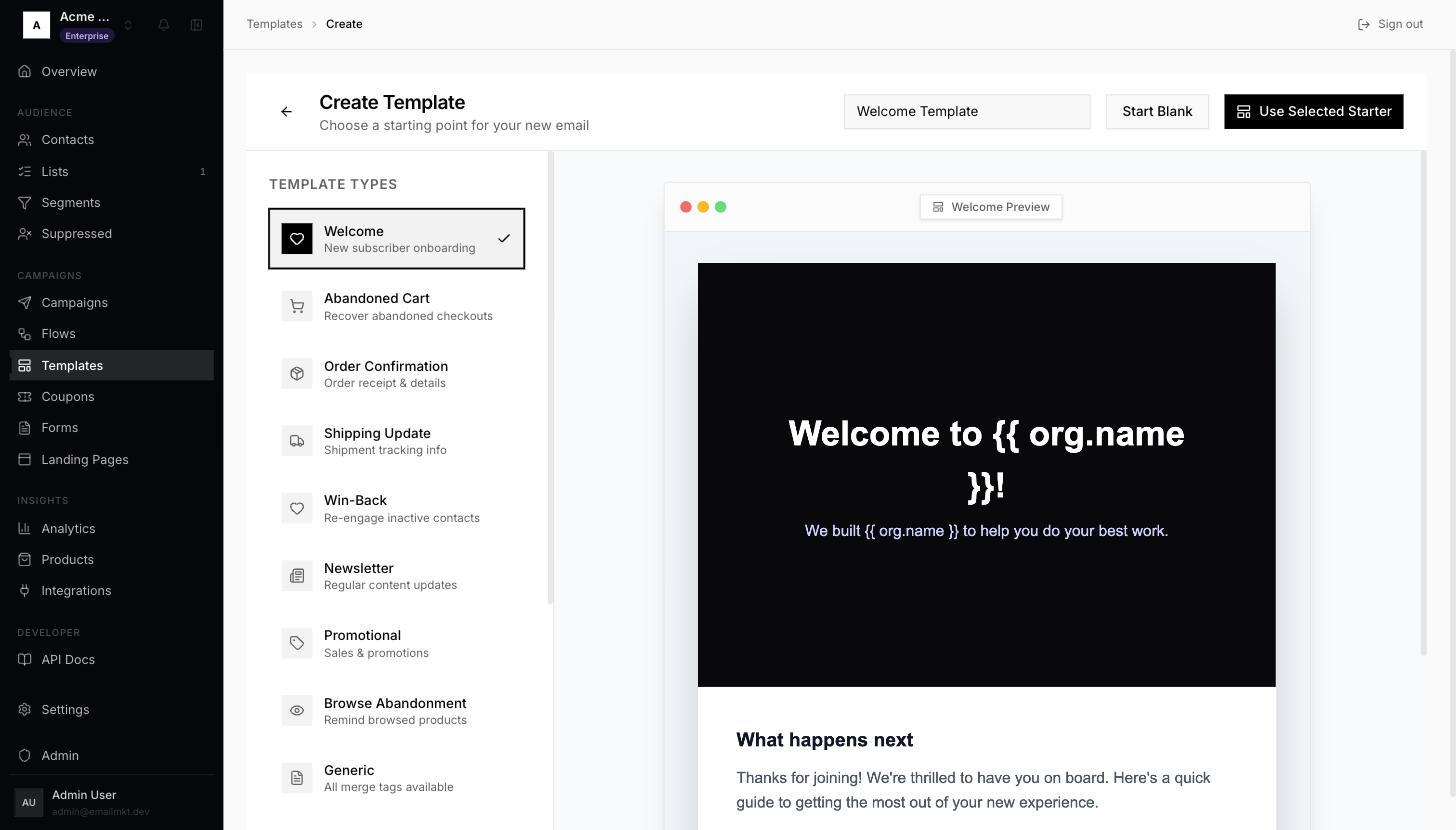1456x830 pixels.
Task: Select the Generic template type
Action: [x=397, y=778]
